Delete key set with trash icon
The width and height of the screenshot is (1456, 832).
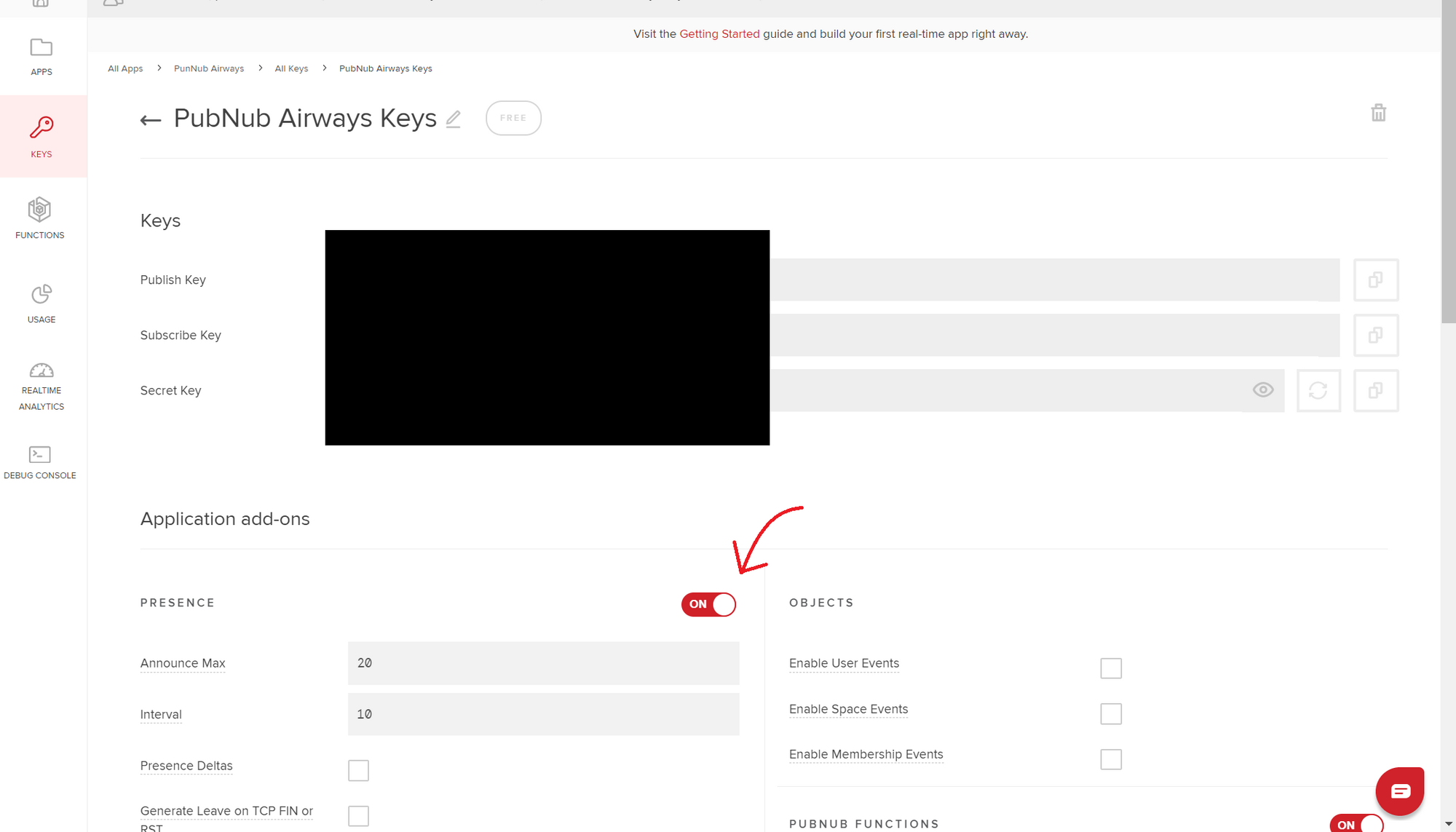1378,113
